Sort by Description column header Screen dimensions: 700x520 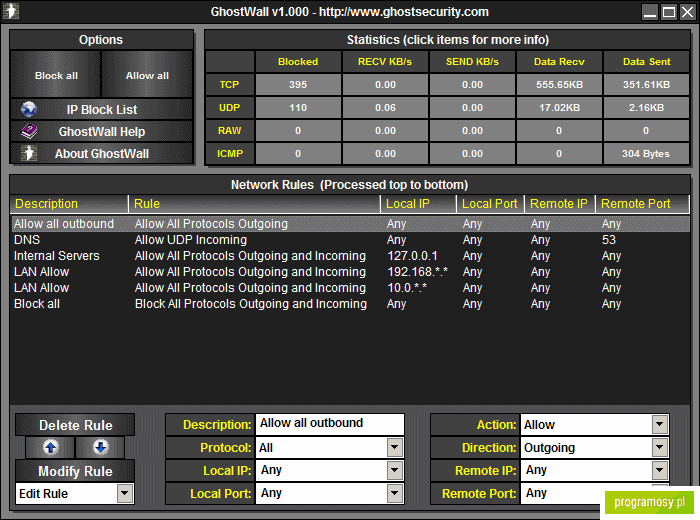tap(69, 204)
